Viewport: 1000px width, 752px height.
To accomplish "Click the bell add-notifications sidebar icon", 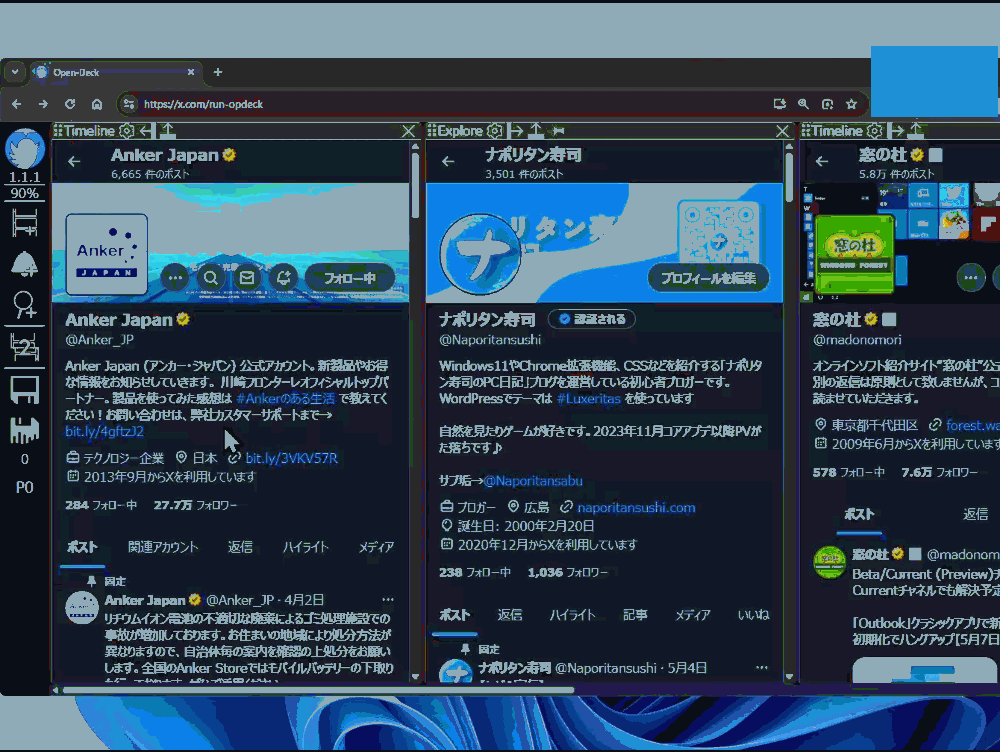I will tap(24, 264).
